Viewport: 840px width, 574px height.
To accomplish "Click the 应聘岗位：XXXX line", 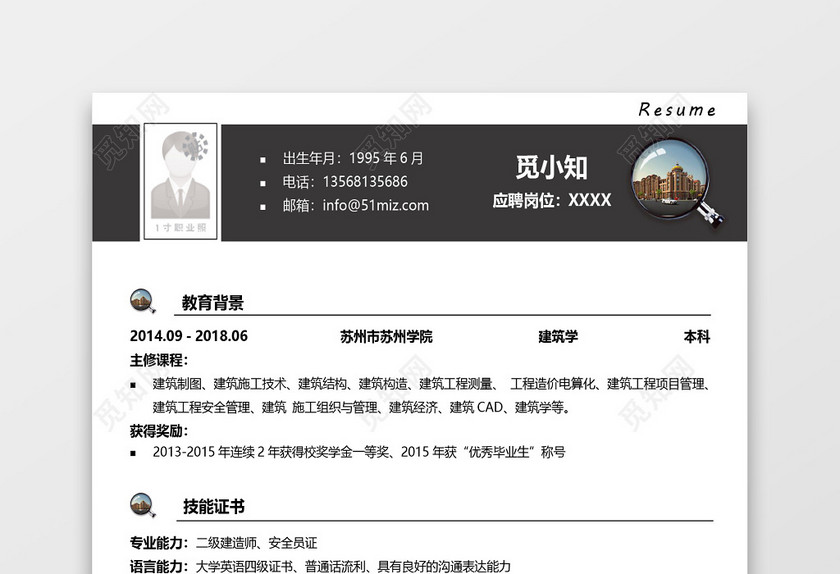I will (552, 200).
